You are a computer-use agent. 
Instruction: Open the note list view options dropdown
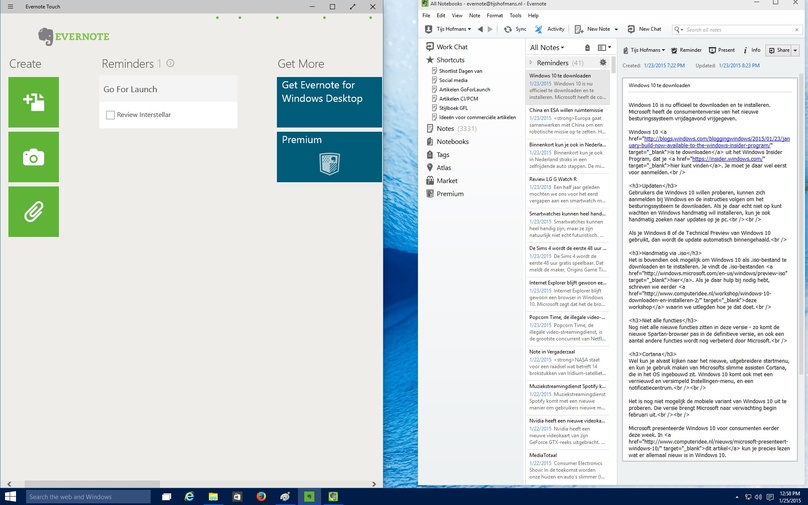pos(604,47)
